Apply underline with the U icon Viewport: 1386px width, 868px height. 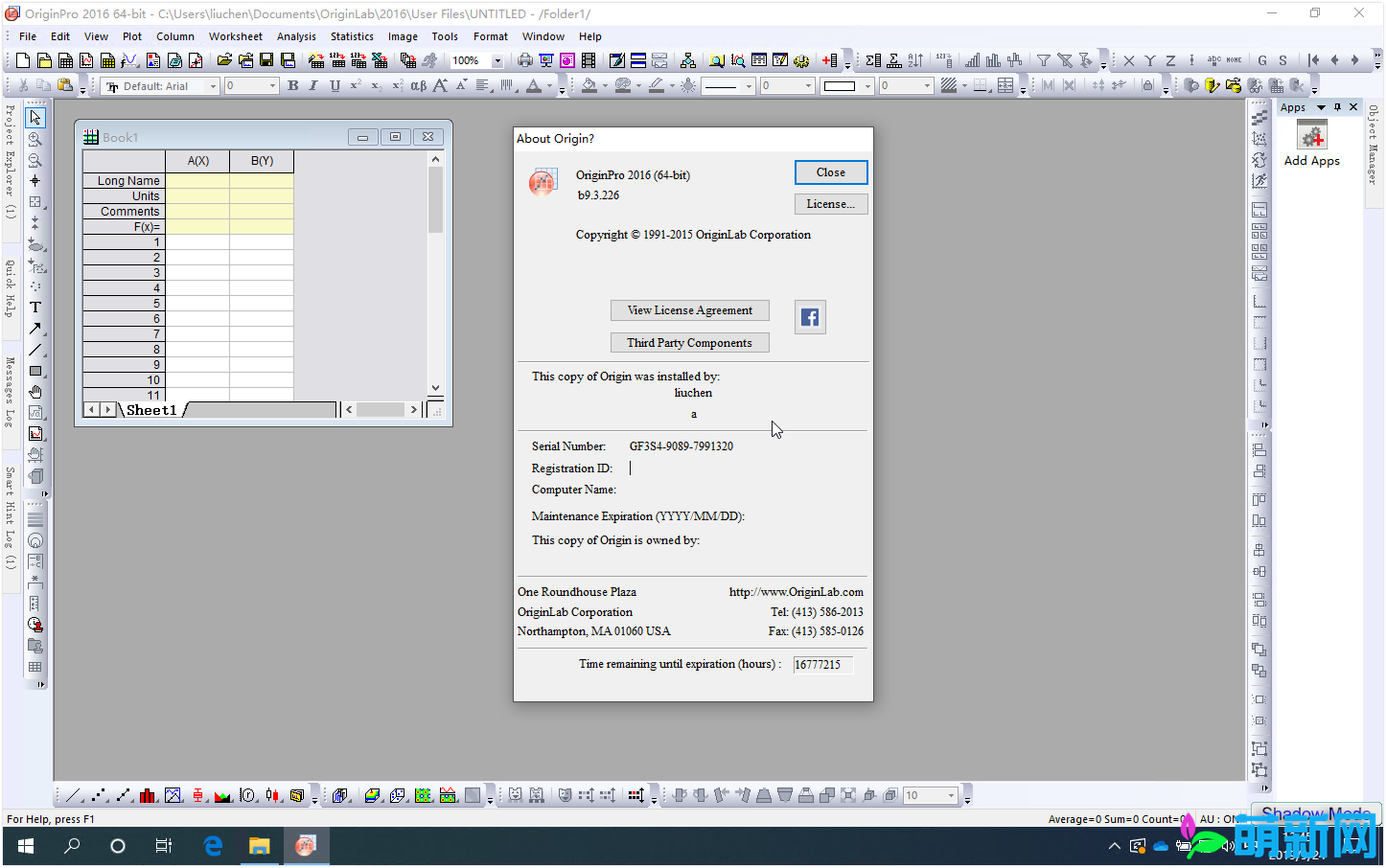(335, 85)
